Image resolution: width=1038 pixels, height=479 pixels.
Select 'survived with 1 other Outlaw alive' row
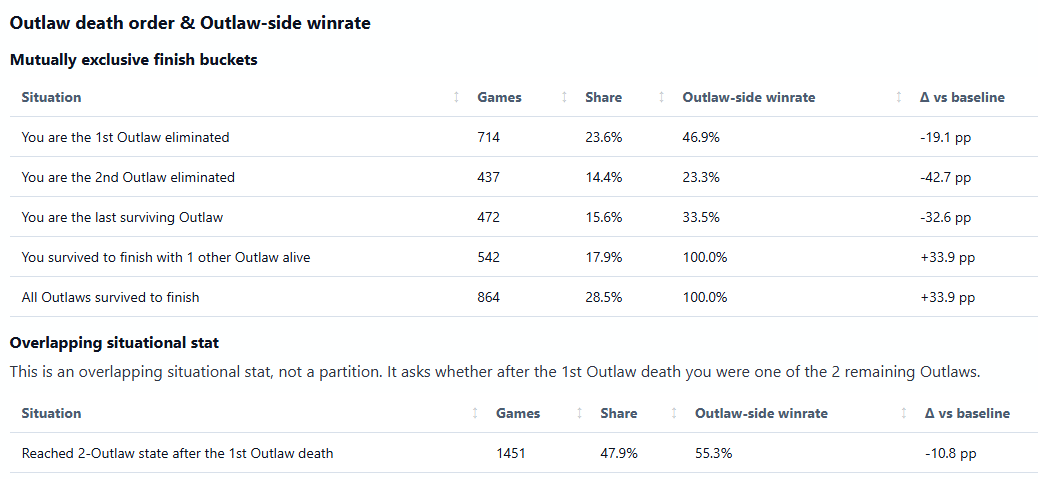[x=524, y=257]
